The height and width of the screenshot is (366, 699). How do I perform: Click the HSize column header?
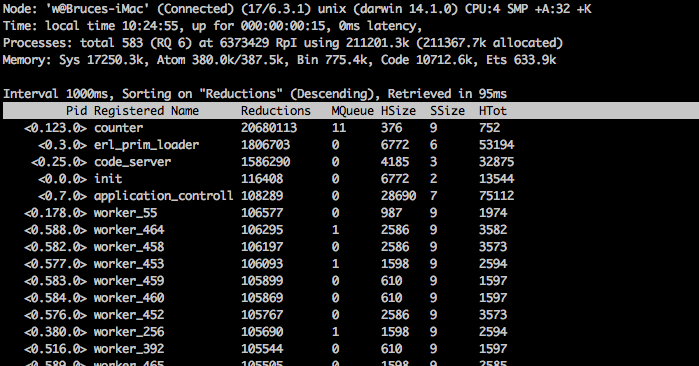tap(398, 111)
